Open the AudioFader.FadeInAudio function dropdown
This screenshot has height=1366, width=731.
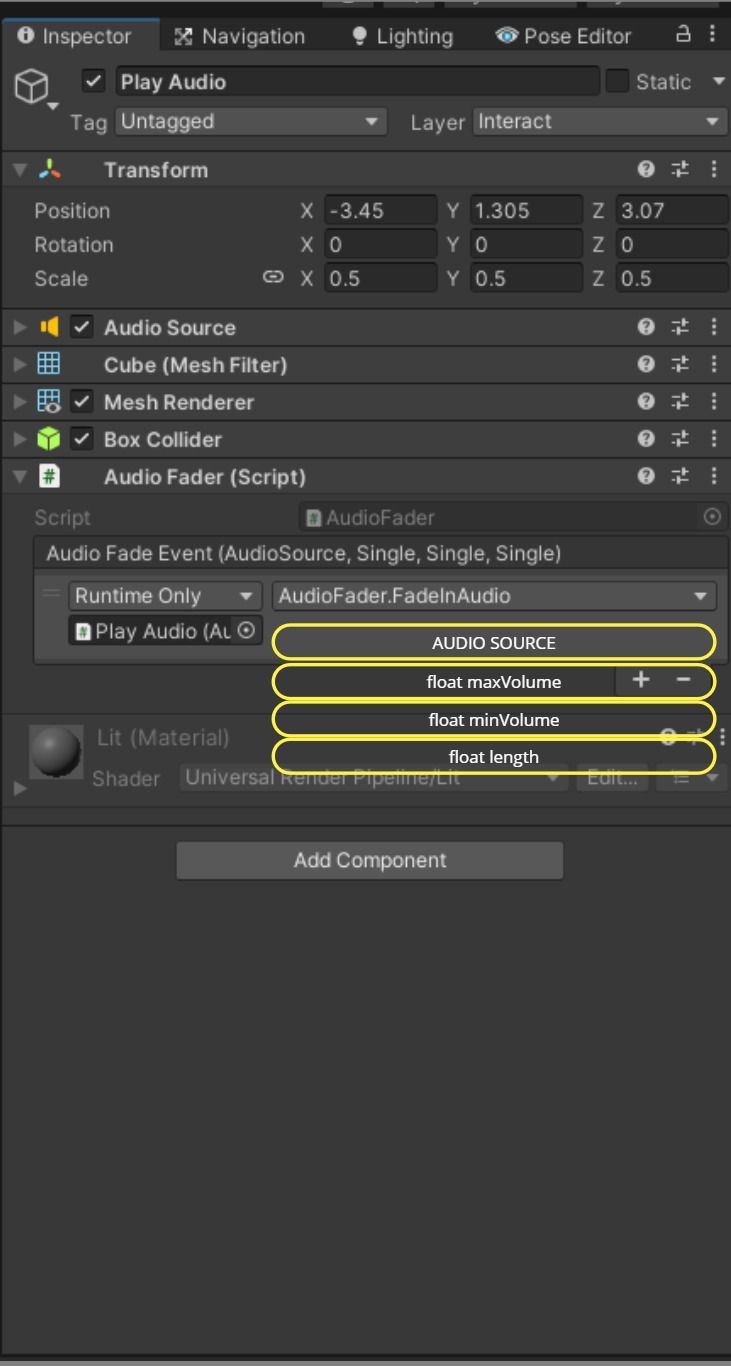point(494,596)
